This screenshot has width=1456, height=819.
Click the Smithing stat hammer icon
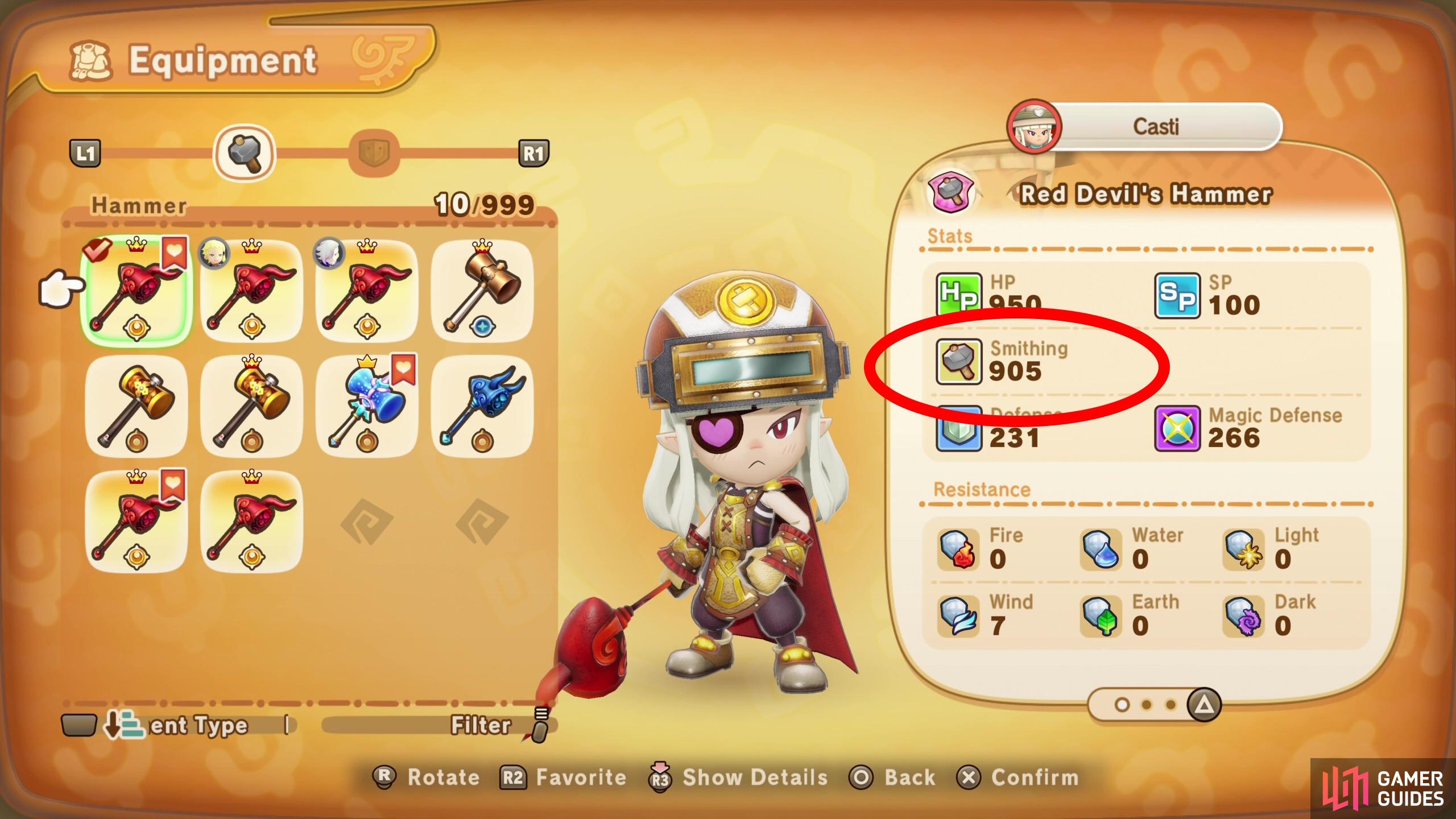pyautogui.click(x=959, y=362)
